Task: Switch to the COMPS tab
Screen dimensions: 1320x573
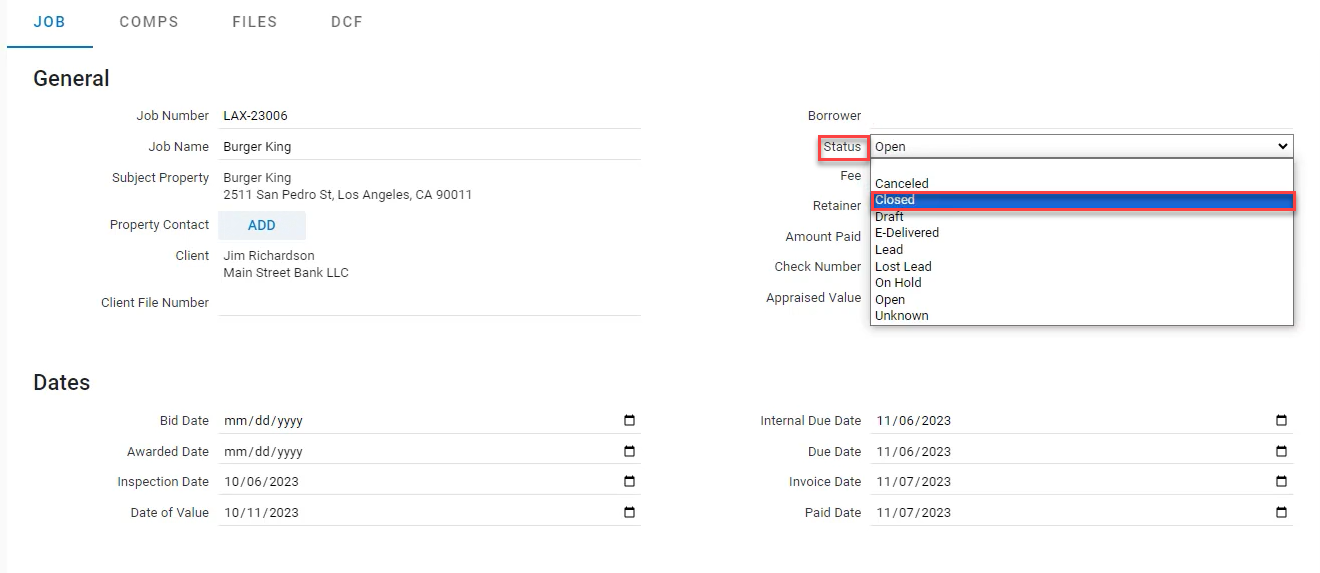Action: [149, 22]
